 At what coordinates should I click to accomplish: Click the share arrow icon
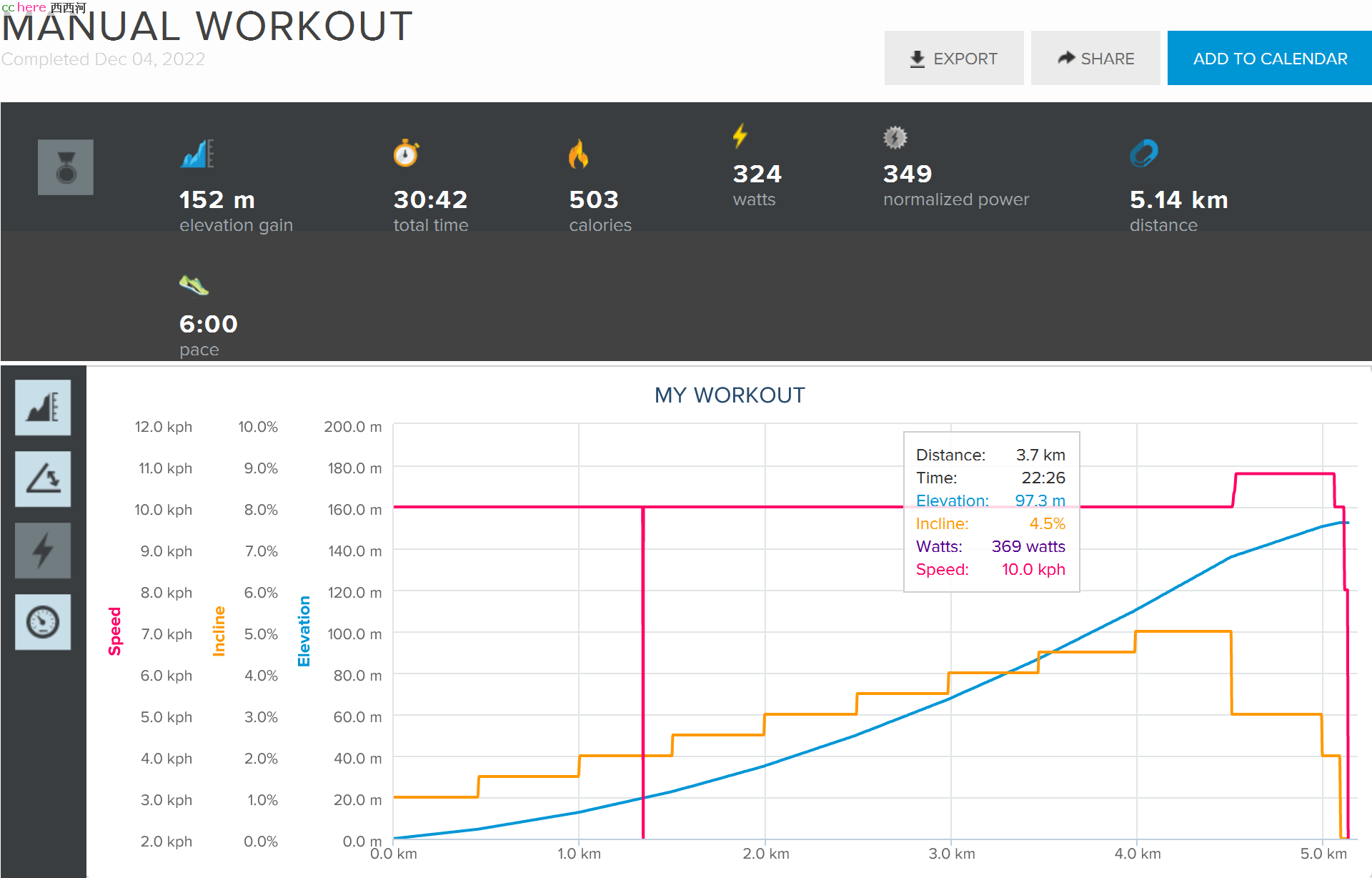point(1066,58)
